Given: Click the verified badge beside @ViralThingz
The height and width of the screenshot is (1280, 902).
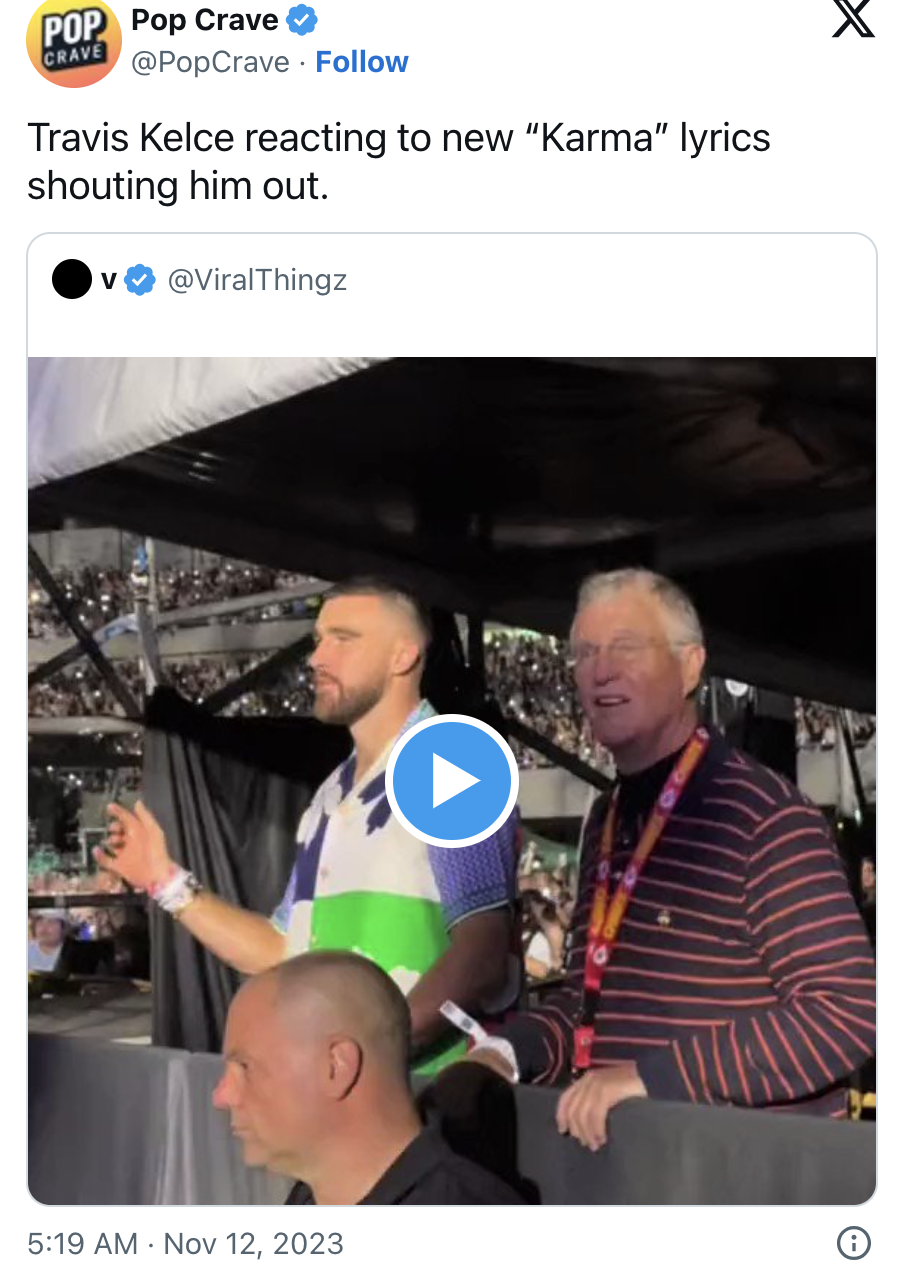Looking at the screenshot, I should pos(140,281).
